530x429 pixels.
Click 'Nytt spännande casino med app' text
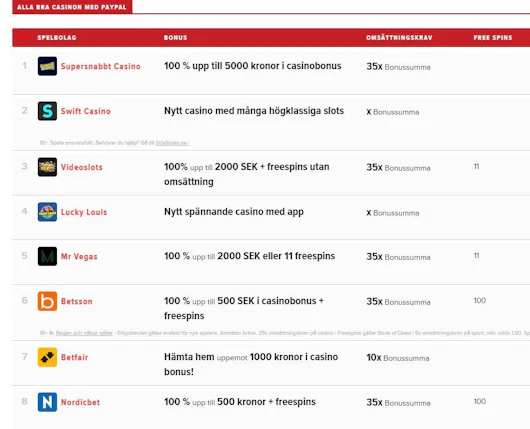pos(234,212)
